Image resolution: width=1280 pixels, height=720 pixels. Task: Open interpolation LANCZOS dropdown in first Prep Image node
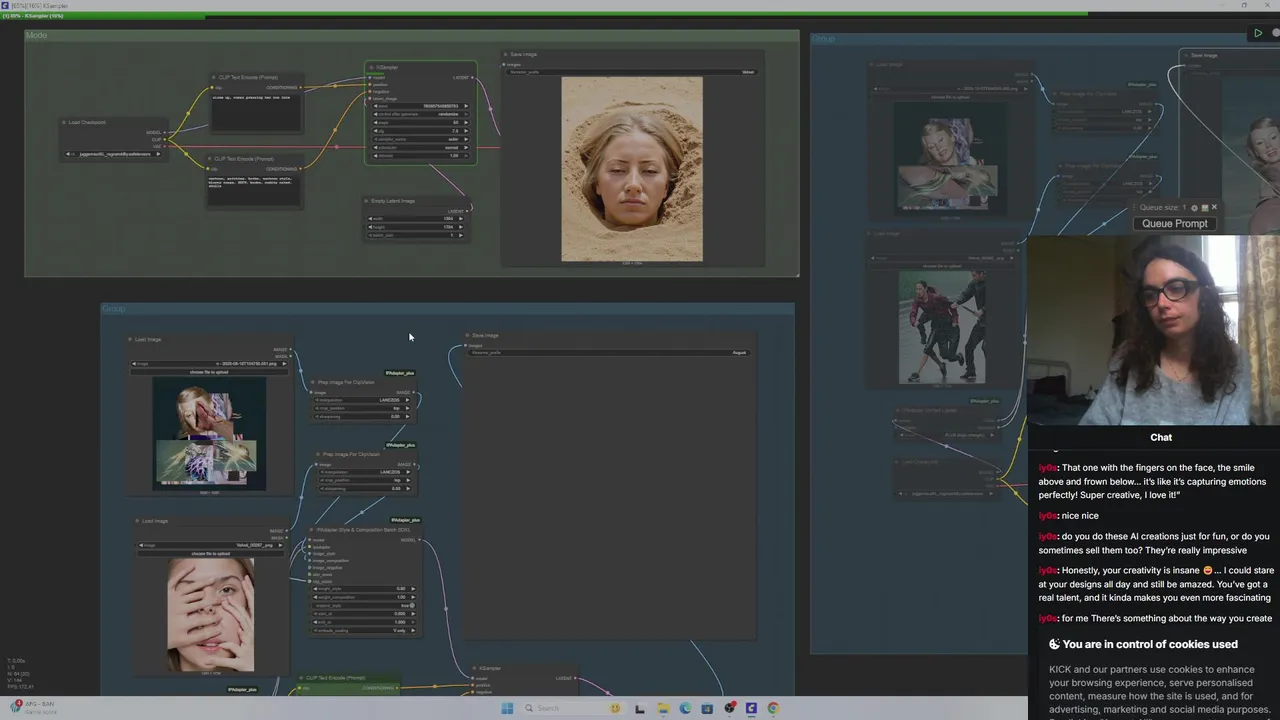[363, 400]
